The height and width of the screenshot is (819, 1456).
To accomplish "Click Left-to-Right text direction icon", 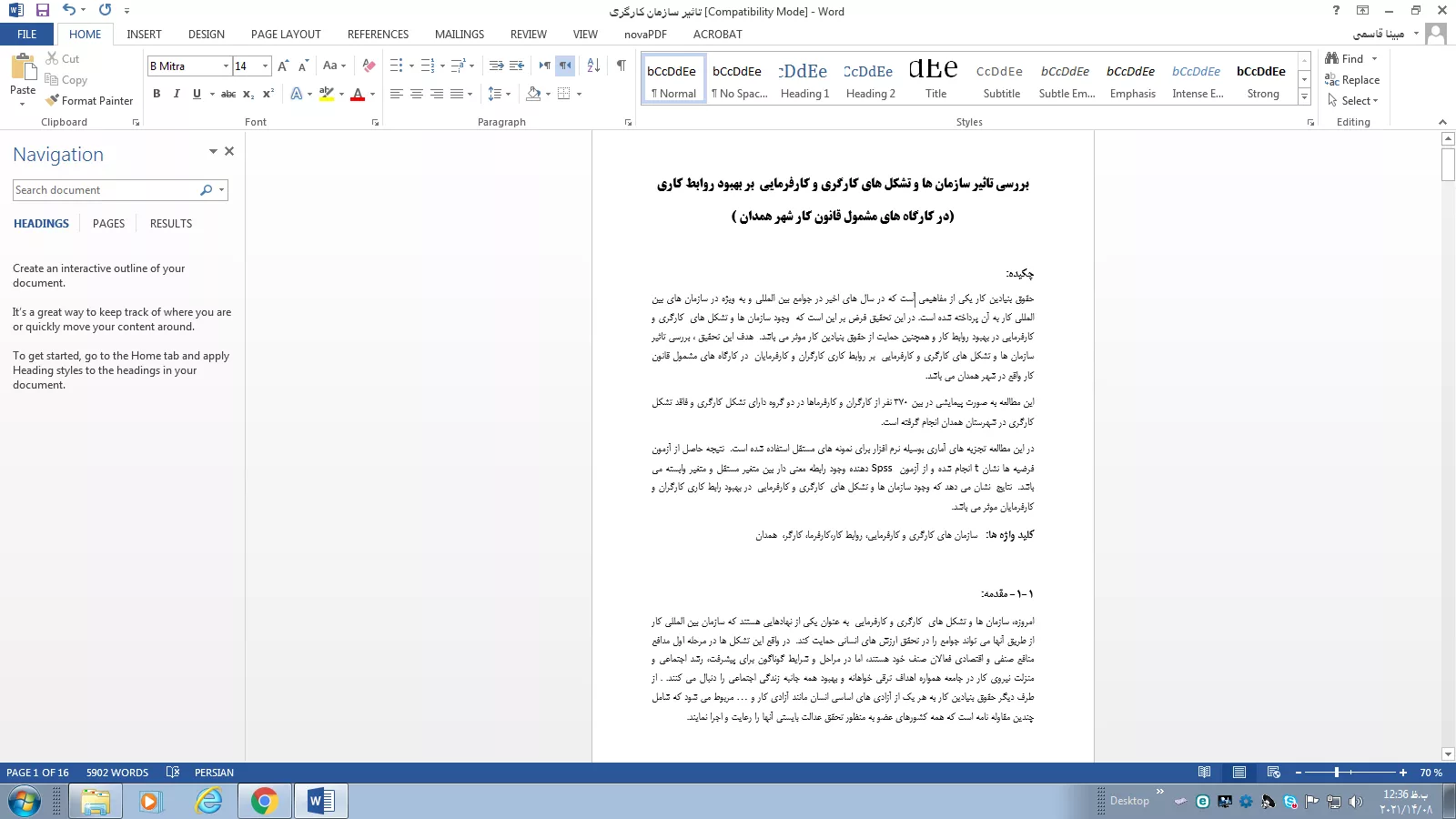I will 544,66.
